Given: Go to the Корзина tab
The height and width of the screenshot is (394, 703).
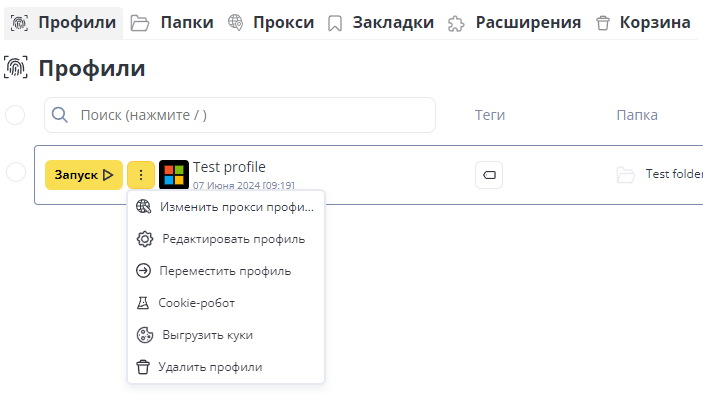Looking at the screenshot, I should click(643, 23).
